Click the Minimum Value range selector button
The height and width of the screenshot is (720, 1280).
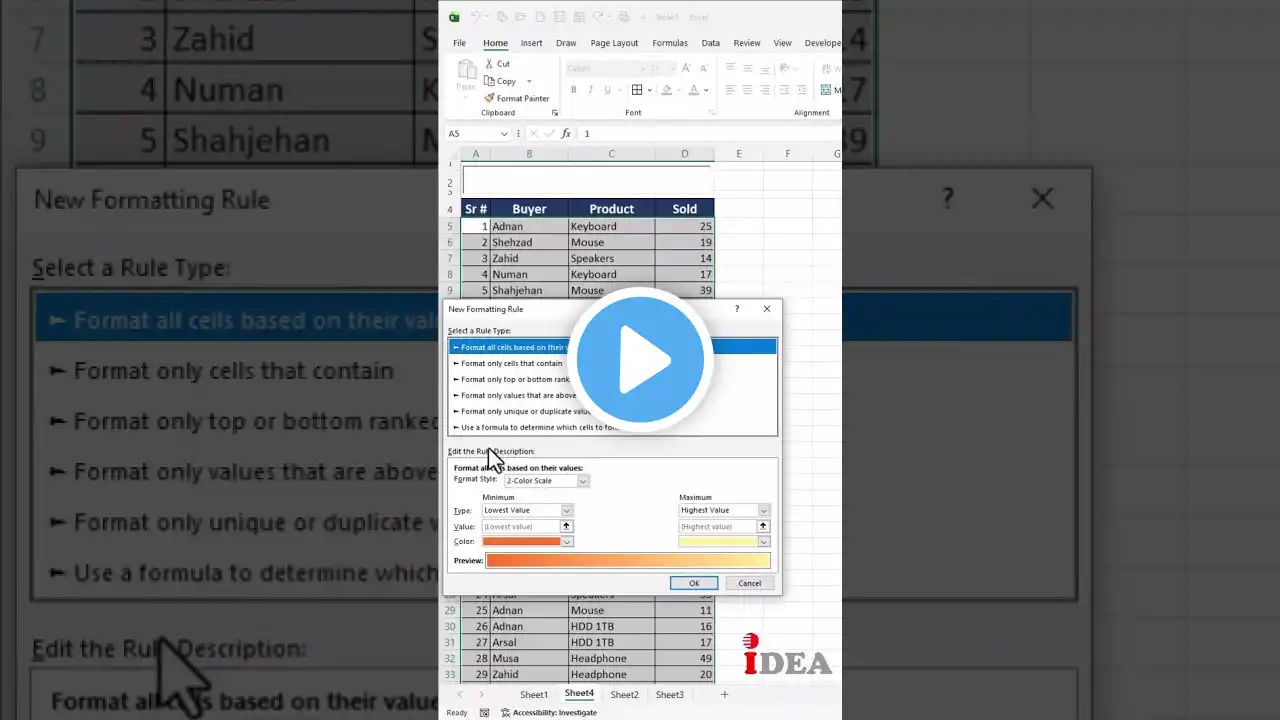coord(566,526)
